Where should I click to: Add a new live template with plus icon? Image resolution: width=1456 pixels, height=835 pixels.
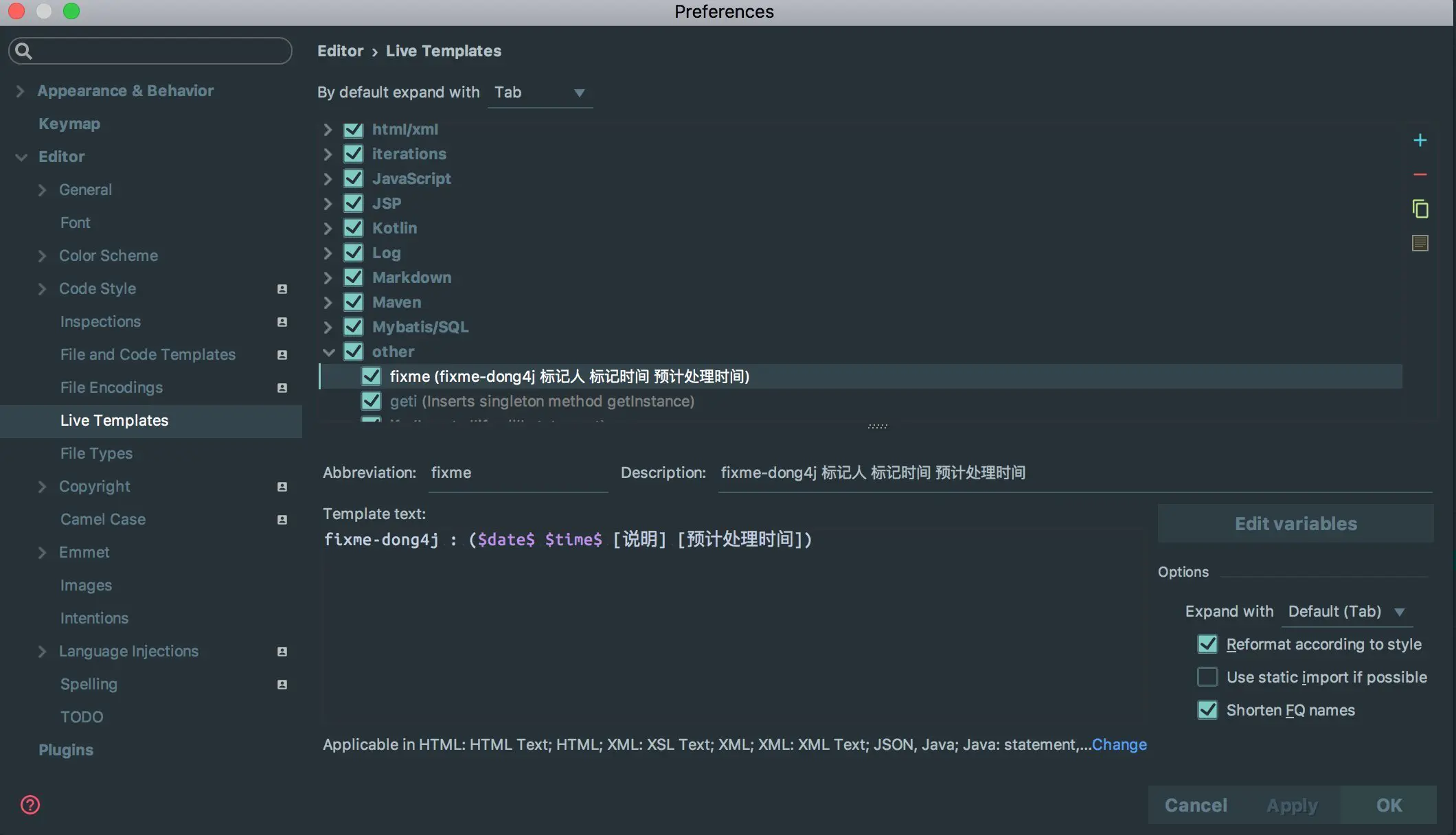pos(1420,140)
